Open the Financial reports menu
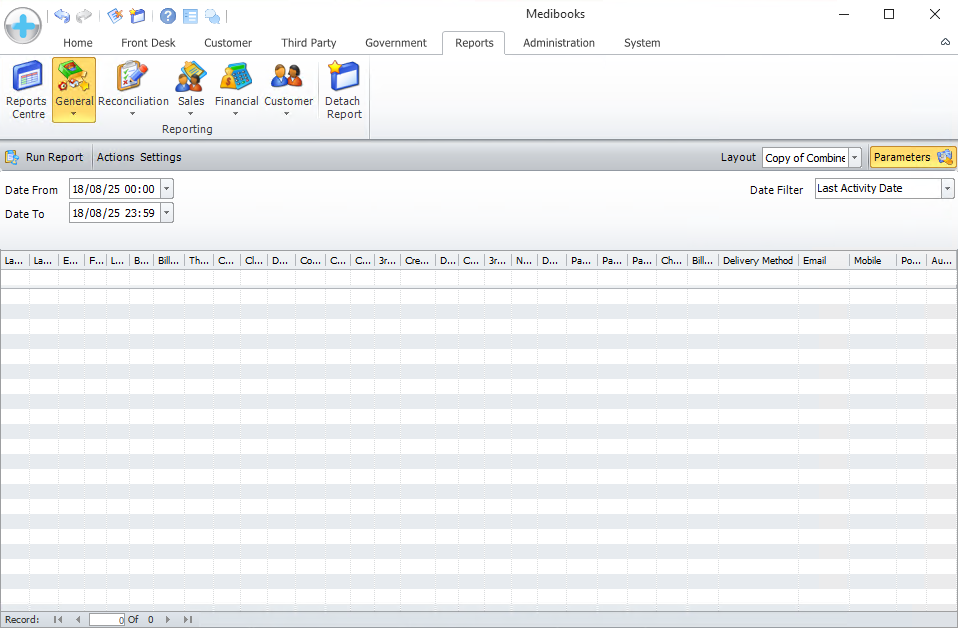The image size is (958, 628). click(x=236, y=90)
